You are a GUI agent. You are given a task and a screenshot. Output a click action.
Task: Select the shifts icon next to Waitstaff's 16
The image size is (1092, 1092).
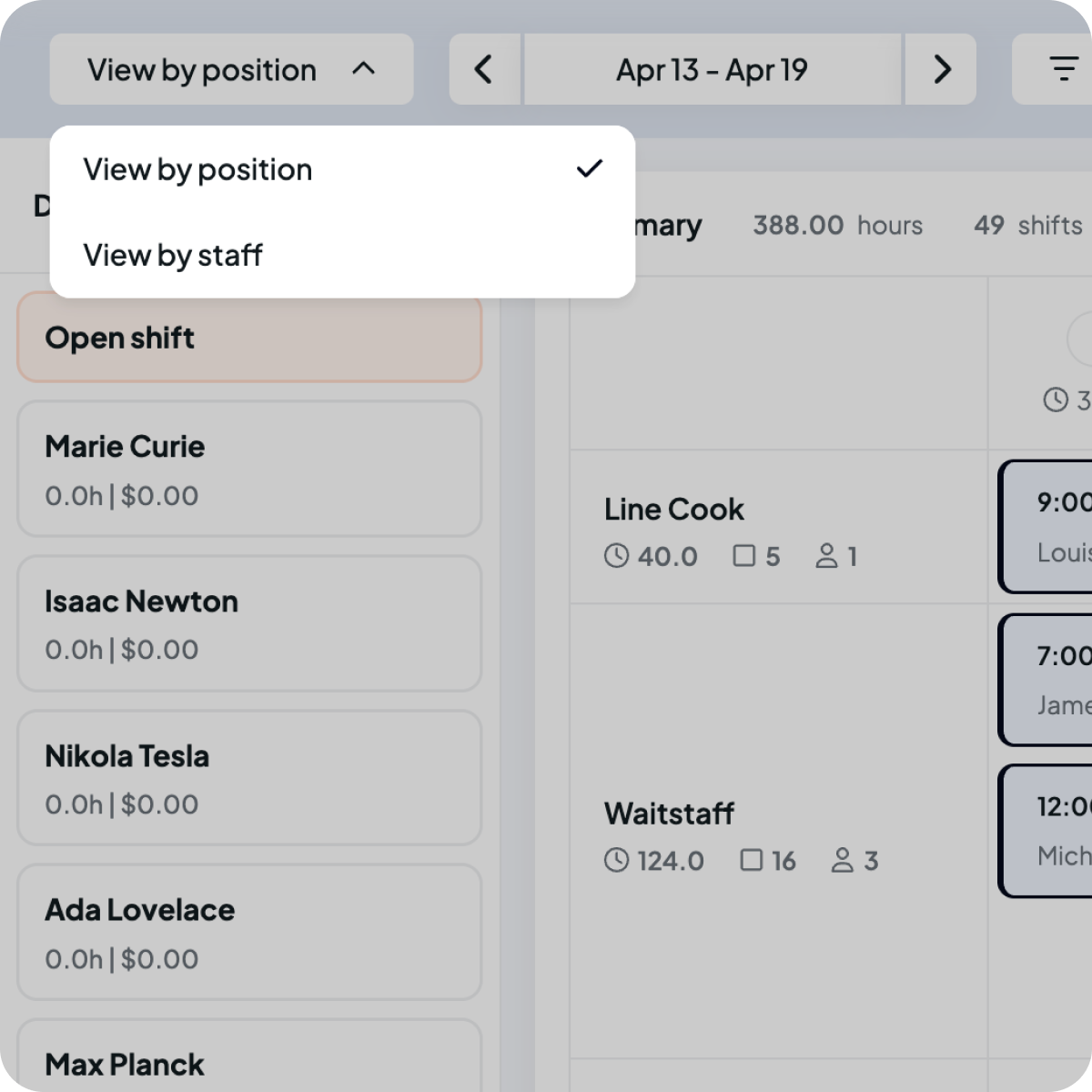(x=752, y=861)
